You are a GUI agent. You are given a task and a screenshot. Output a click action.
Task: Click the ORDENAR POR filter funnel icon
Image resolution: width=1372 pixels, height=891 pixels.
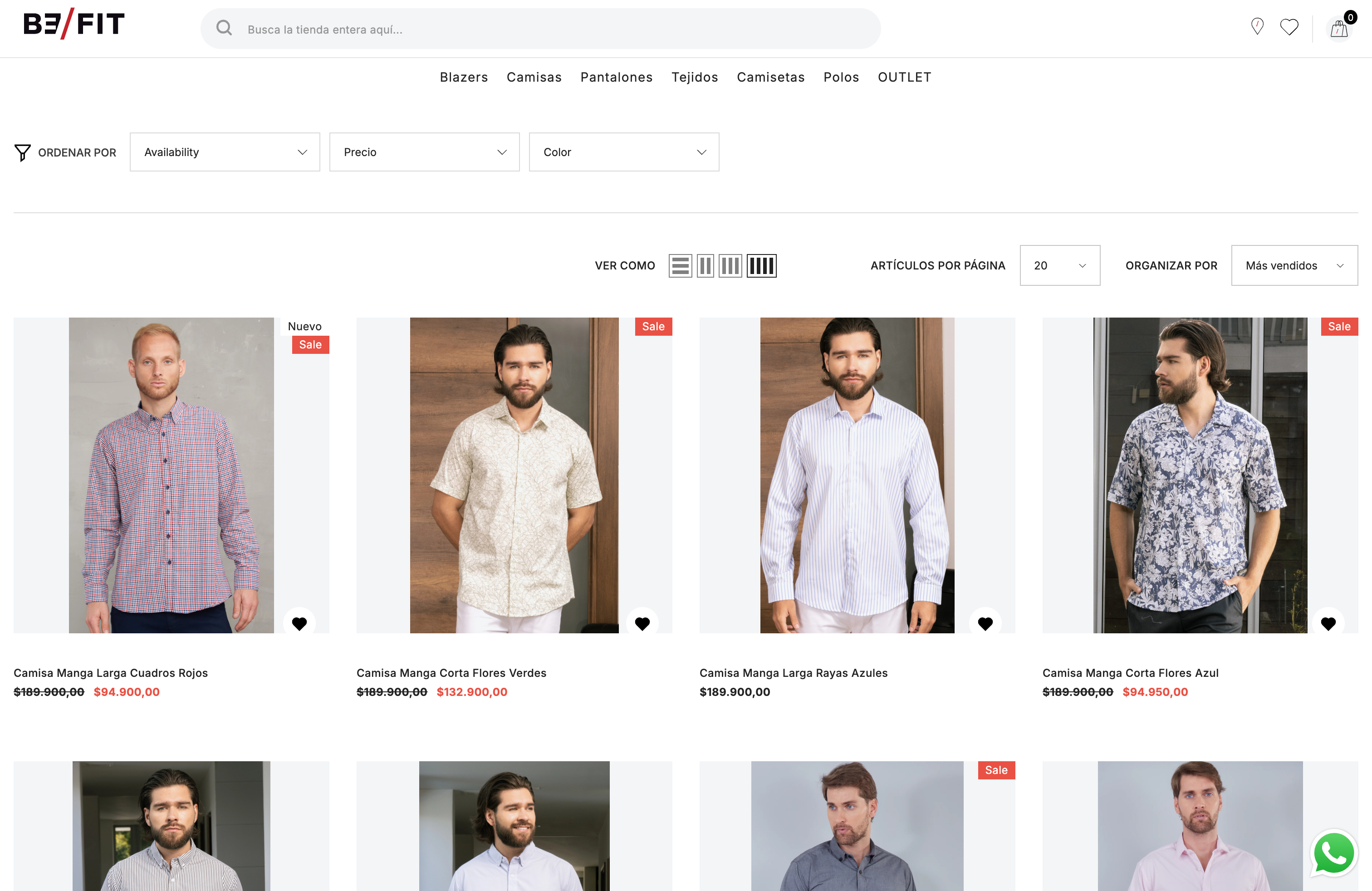click(23, 152)
